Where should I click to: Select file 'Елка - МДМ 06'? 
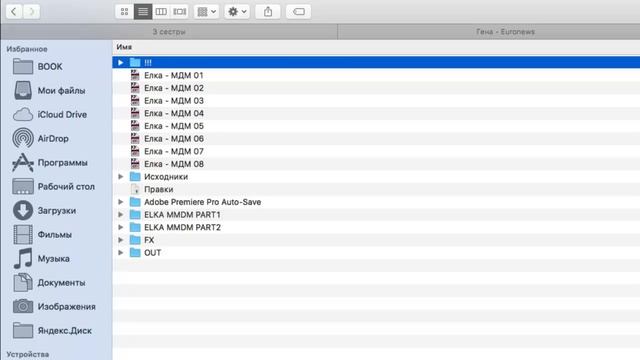coord(174,139)
